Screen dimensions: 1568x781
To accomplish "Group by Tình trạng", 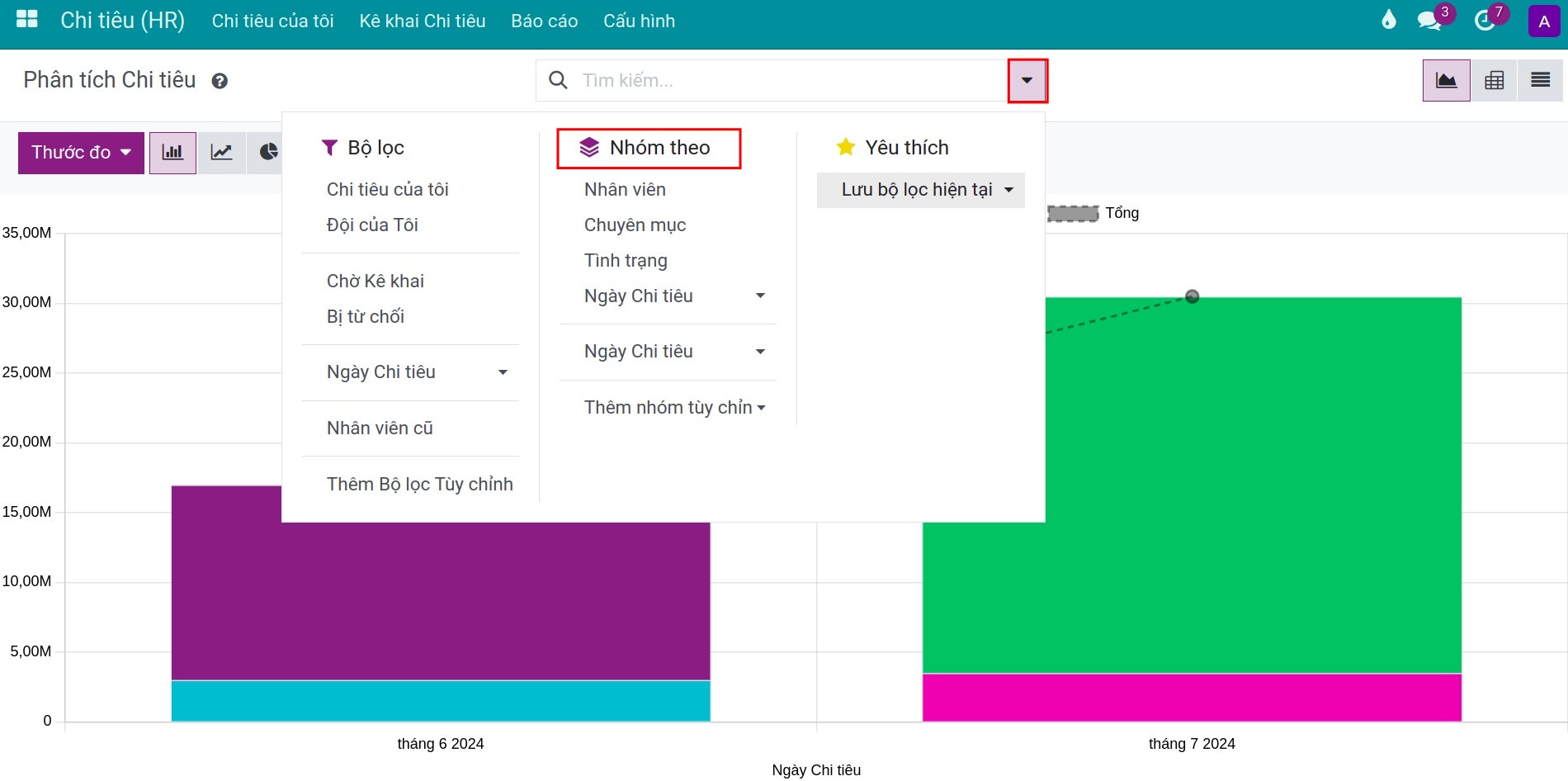I will click(x=626, y=261).
